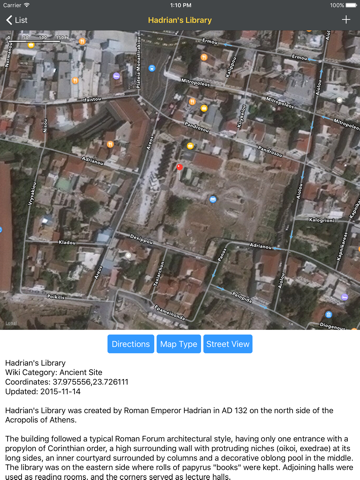Viewport: 360px width, 480px height.
Task: Tap the Hadrian's Library title in header
Action: [180, 20]
